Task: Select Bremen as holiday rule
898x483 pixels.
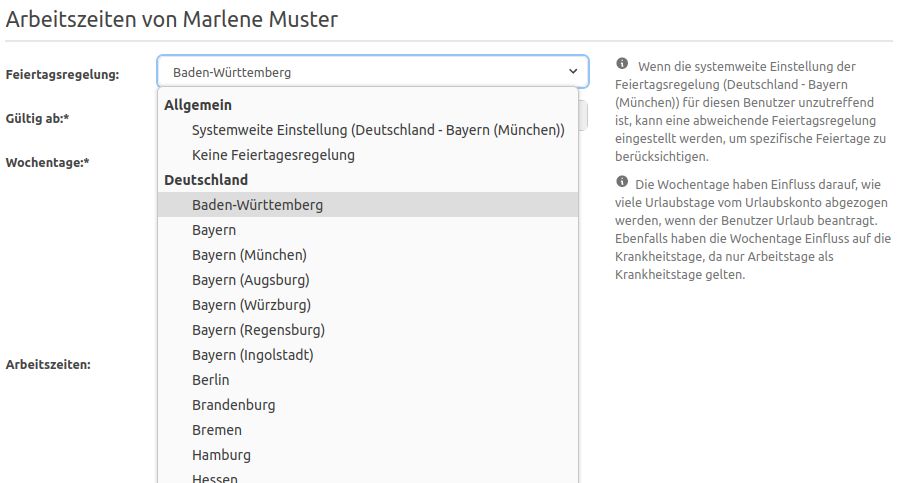Action: (368, 430)
